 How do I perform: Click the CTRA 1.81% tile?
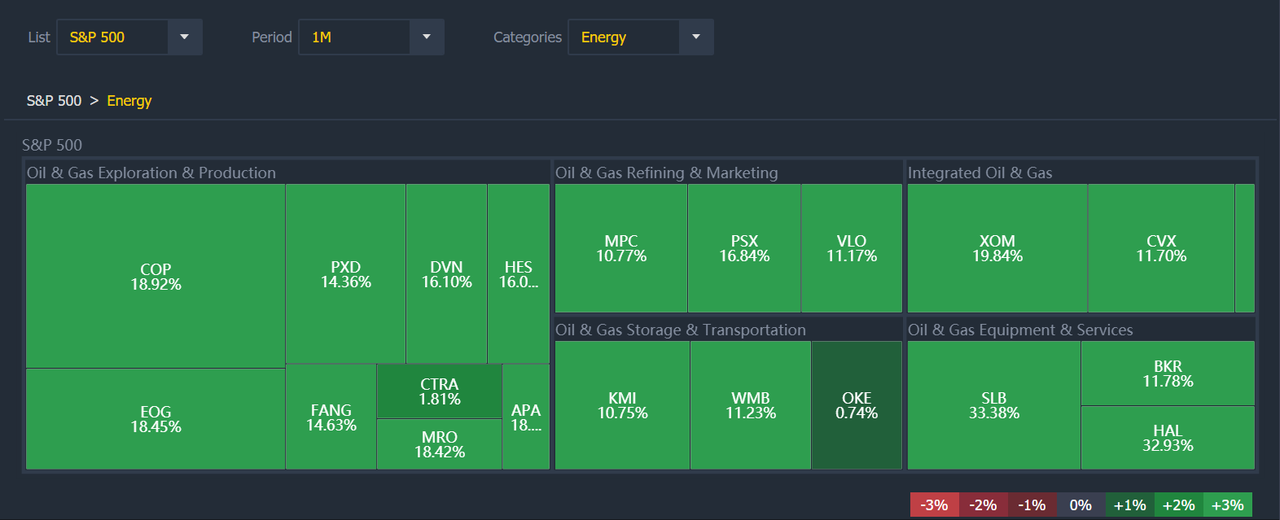(439, 391)
